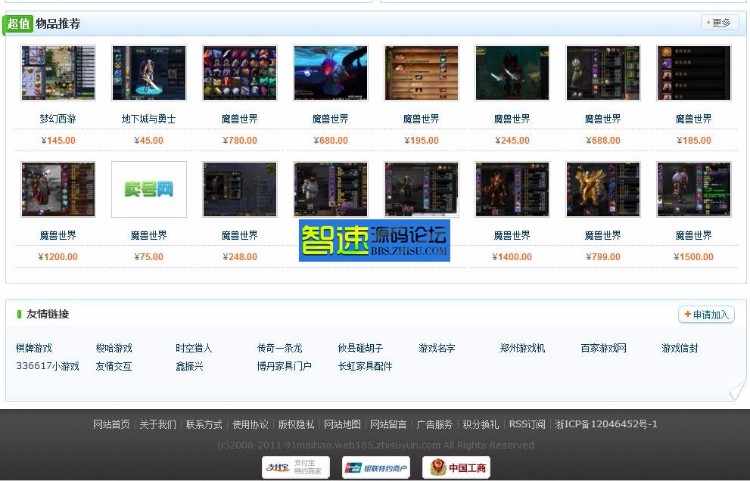Open the 郑州游戏机 friend link
The image size is (750, 481).
coord(522,348)
